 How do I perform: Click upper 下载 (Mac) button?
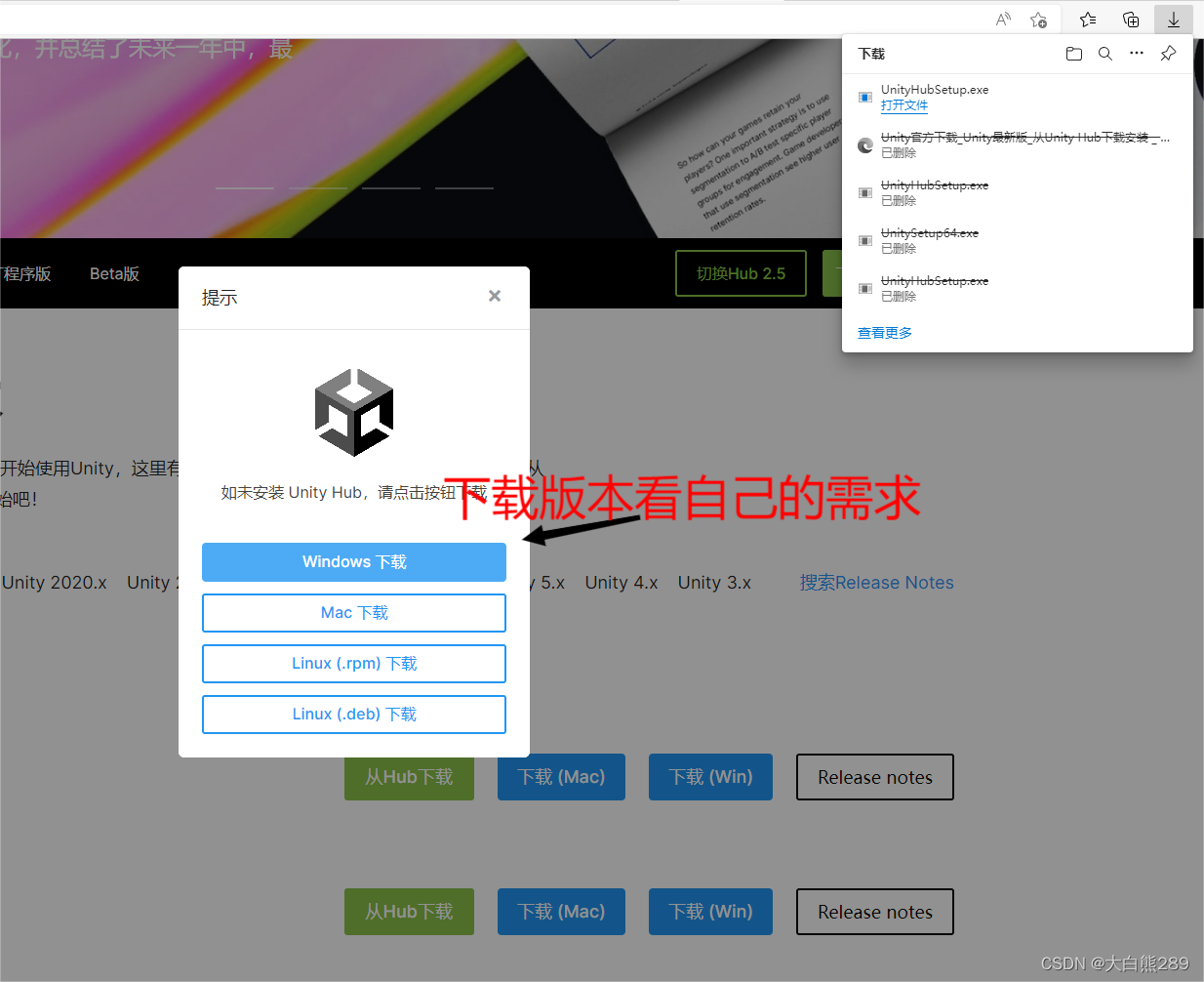[561, 777]
